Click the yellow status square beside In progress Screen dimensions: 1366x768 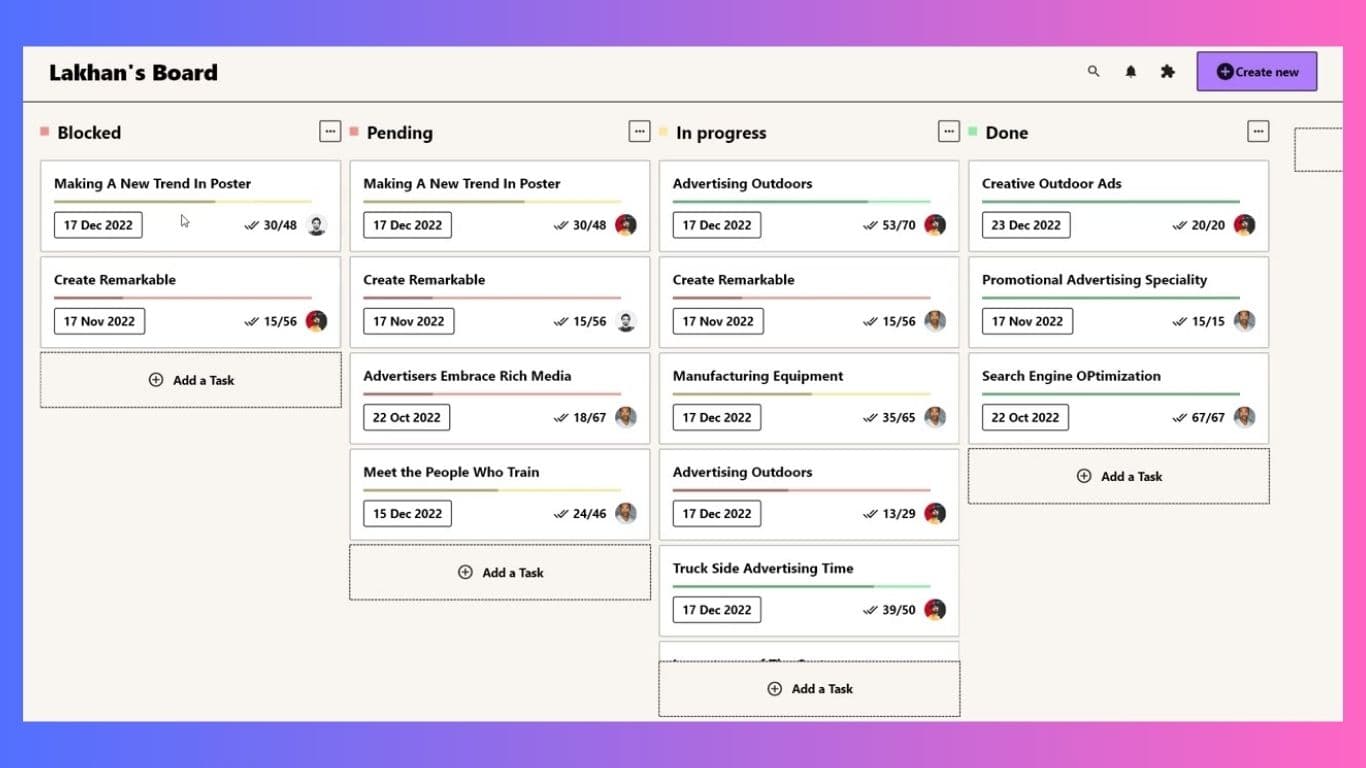tap(662, 131)
